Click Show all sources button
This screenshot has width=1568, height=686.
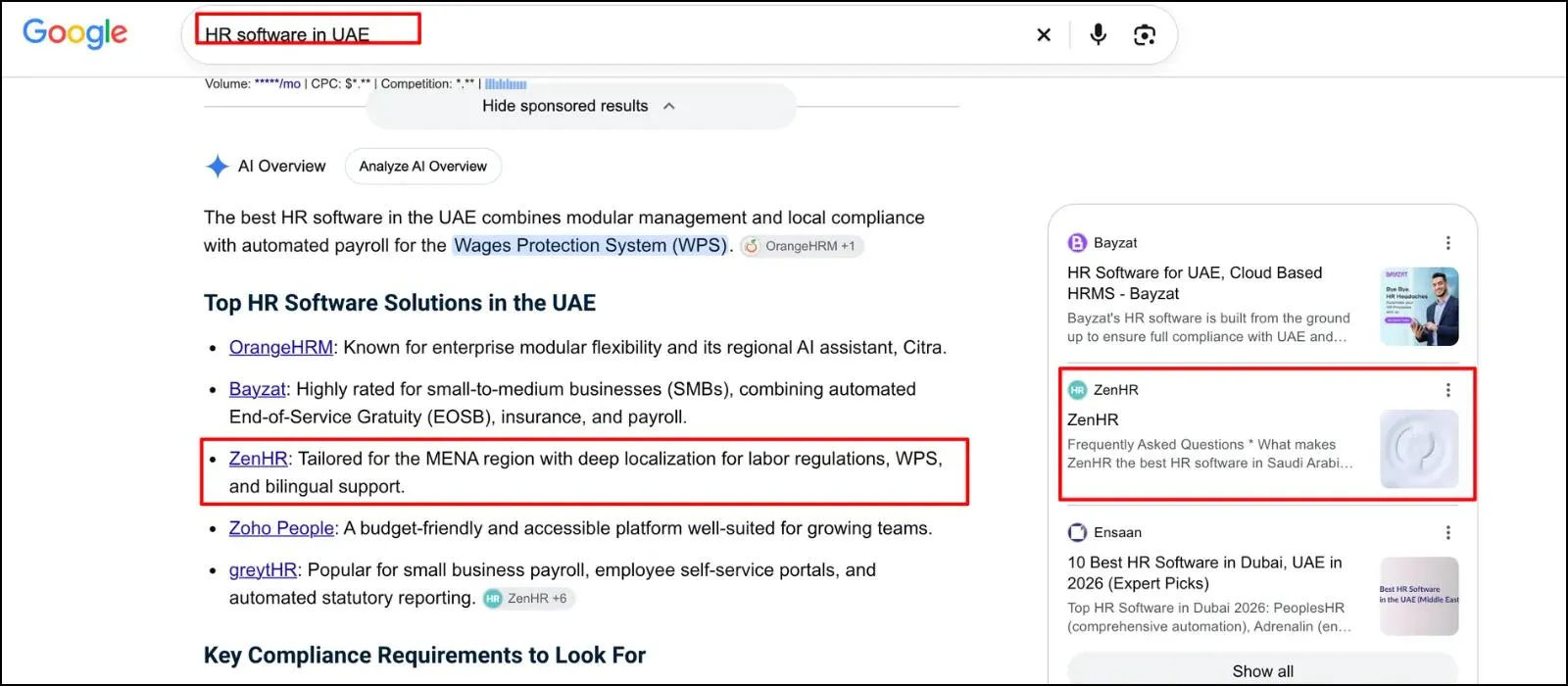click(x=1262, y=670)
